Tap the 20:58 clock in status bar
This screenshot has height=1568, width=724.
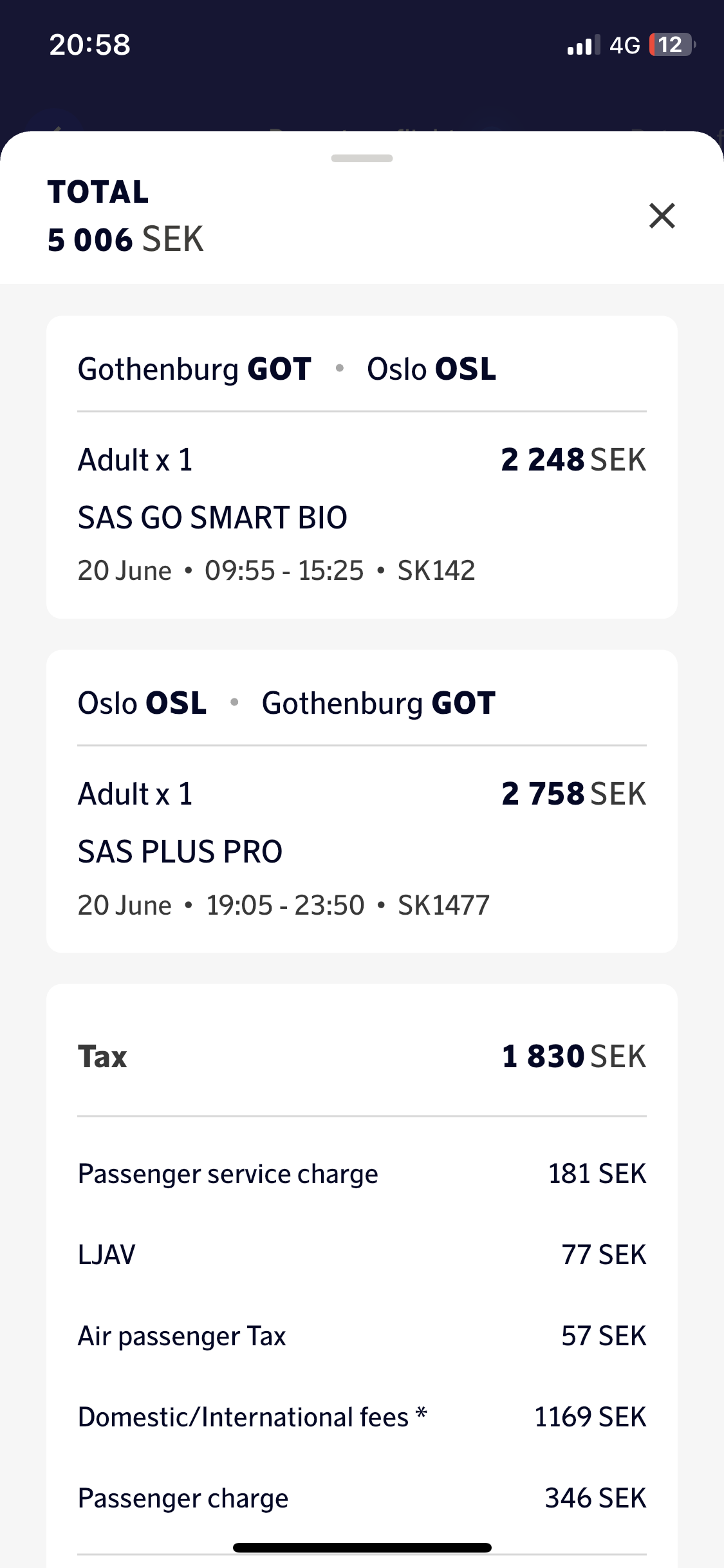click(x=90, y=45)
